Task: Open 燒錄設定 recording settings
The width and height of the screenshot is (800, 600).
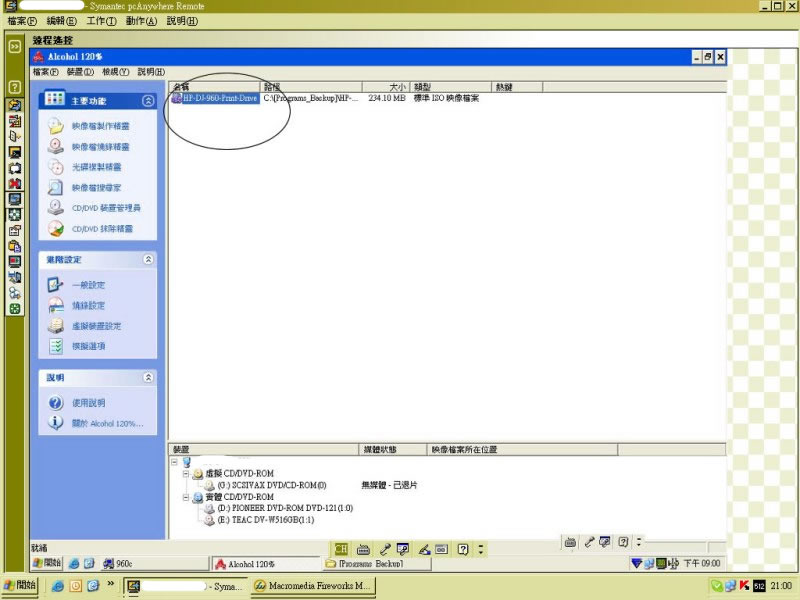Action: coord(76,305)
